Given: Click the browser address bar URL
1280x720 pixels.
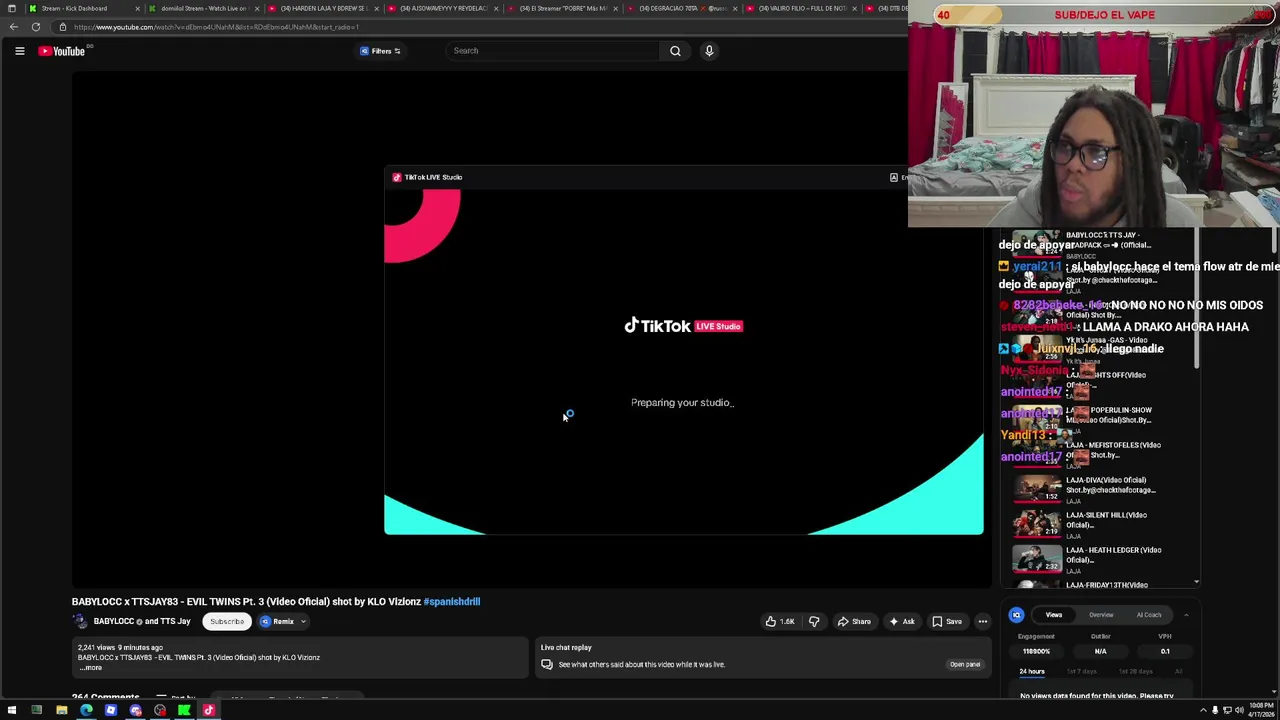Looking at the screenshot, I should (215, 27).
